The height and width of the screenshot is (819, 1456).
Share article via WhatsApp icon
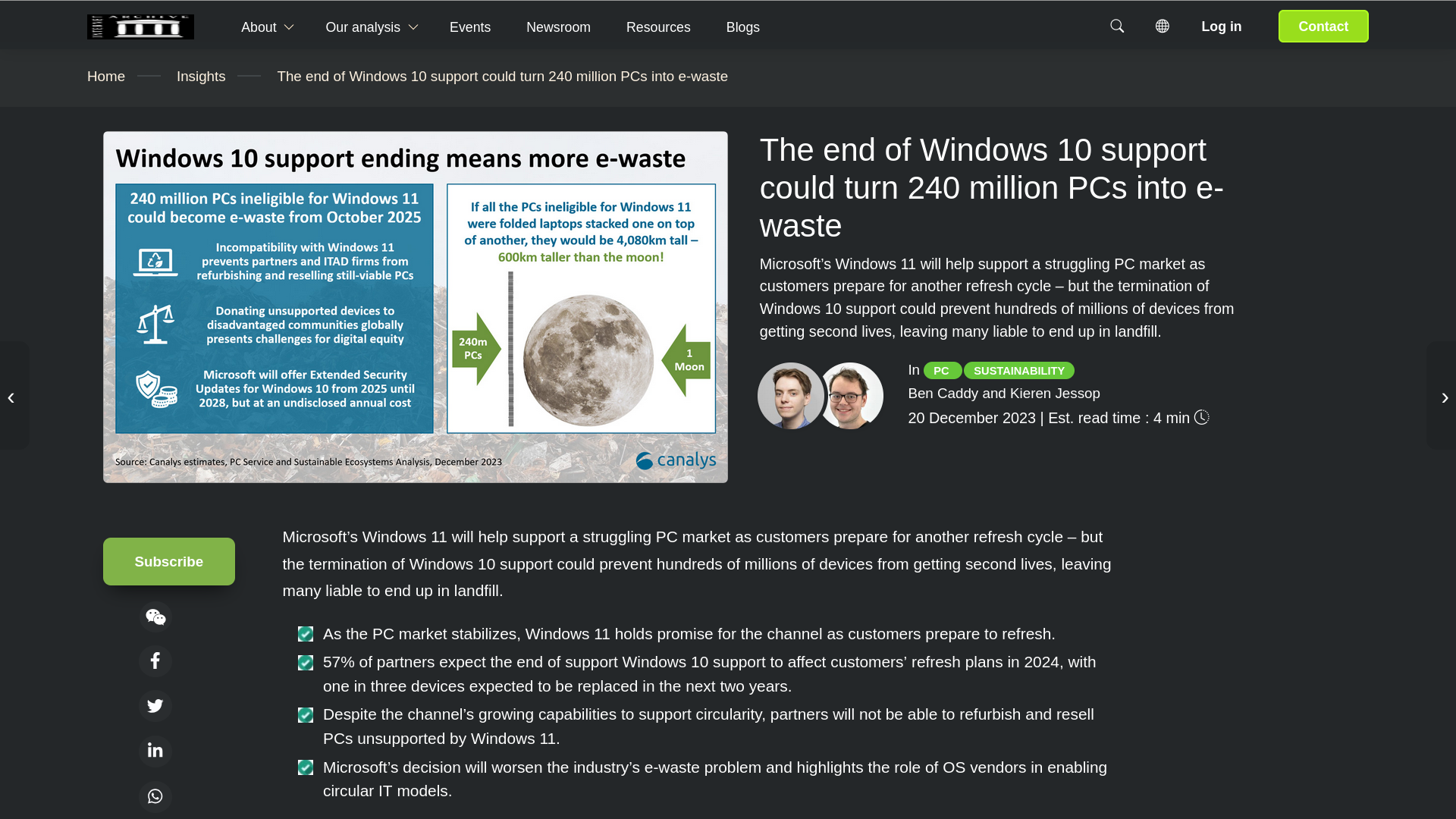[x=155, y=796]
